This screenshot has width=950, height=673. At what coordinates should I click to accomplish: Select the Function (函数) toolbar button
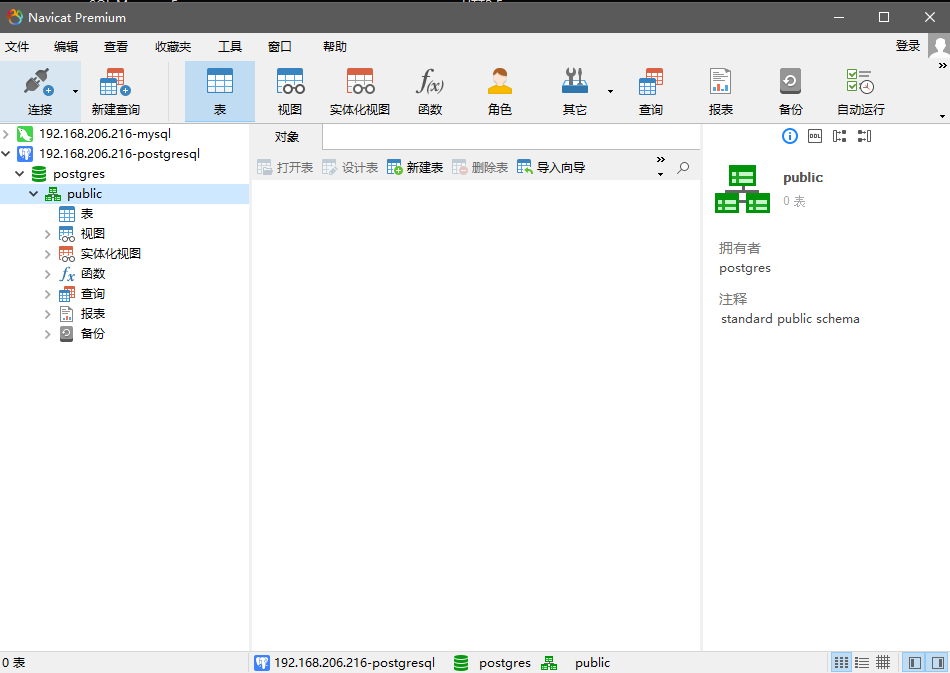pos(430,91)
